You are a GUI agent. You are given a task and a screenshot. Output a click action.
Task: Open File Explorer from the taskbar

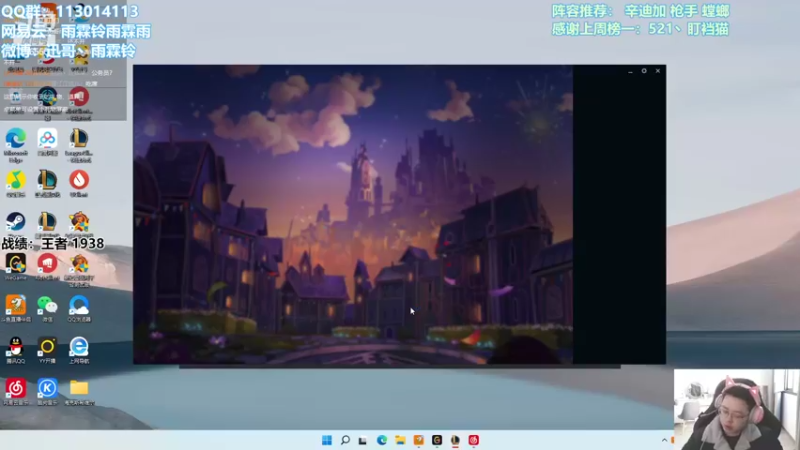(400, 440)
